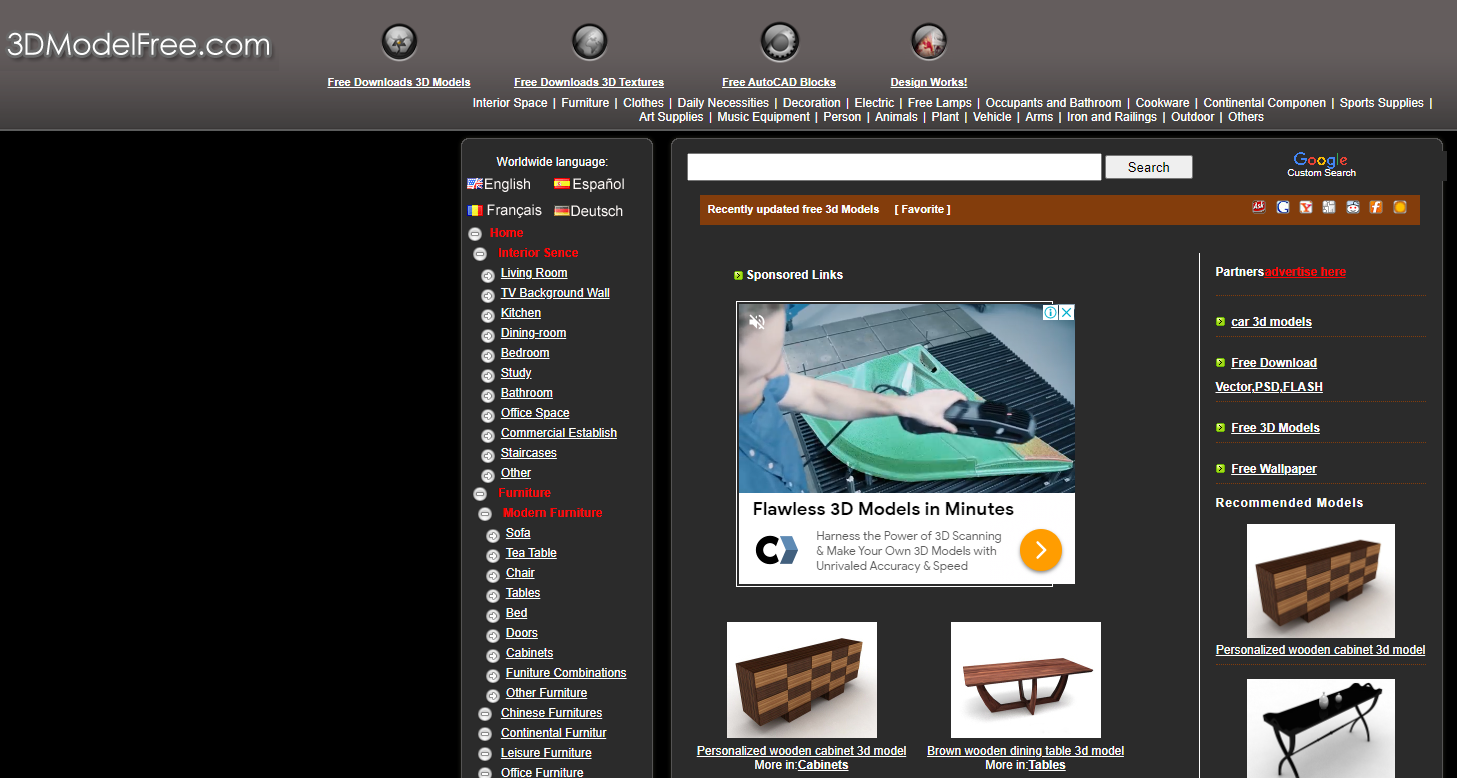Open the Interior Space menu category
This screenshot has height=778, width=1457.
(510, 103)
